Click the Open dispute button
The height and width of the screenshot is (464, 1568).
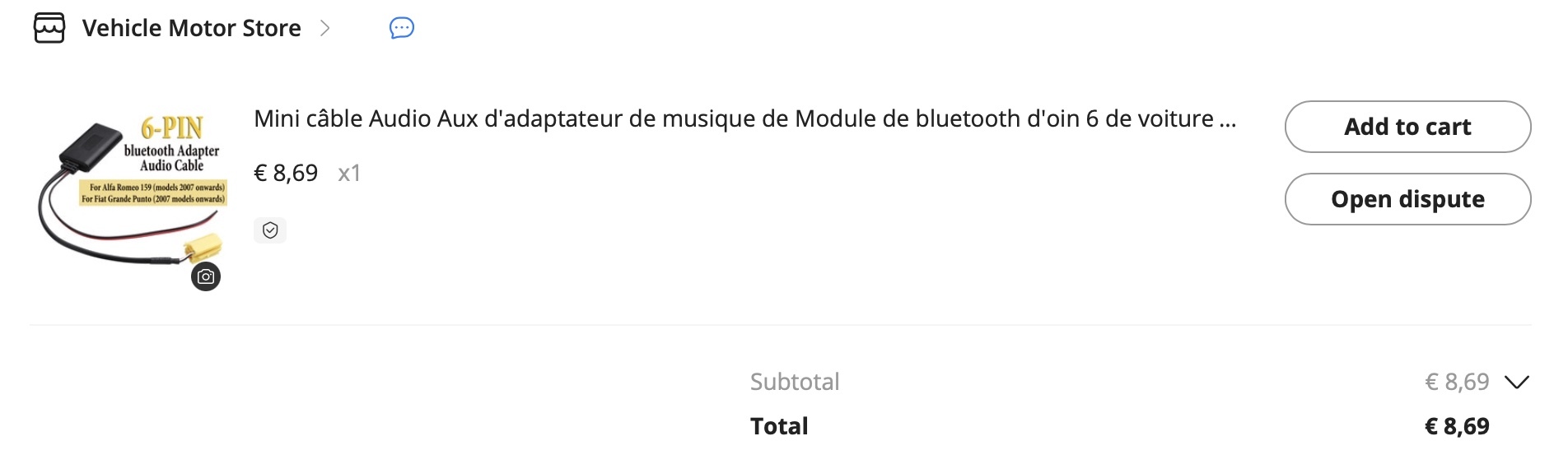tap(1407, 199)
